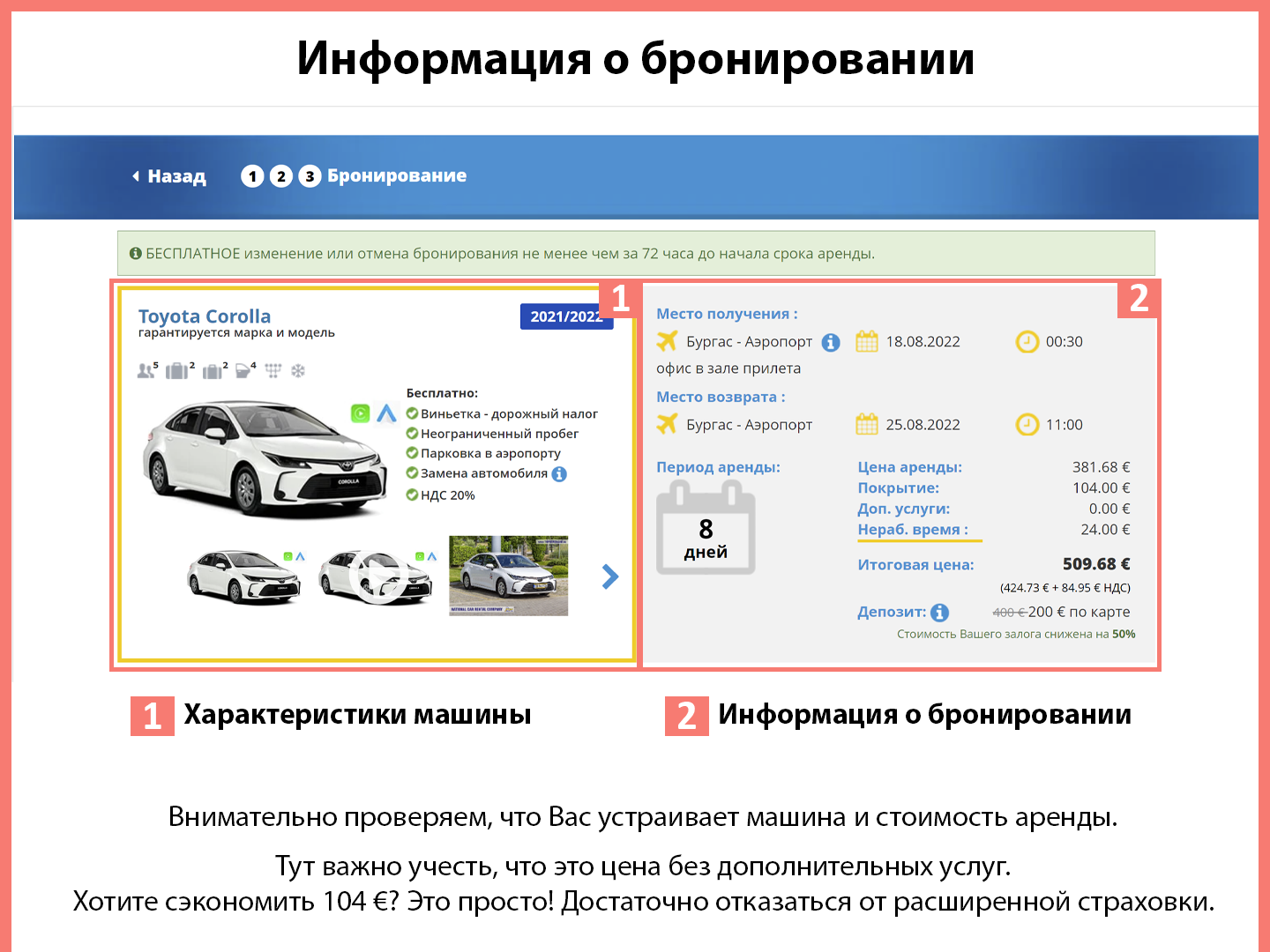Click Доп. услуги value 0.00 €
The height and width of the screenshot is (952, 1270).
[x=1109, y=509]
